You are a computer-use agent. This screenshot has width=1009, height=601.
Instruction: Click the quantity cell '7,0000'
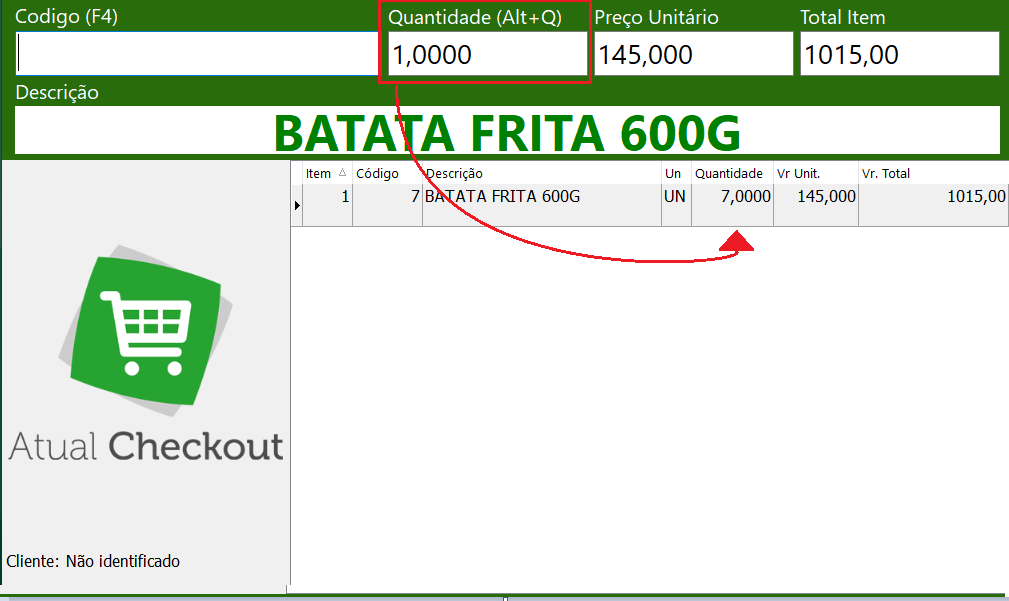pos(732,205)
